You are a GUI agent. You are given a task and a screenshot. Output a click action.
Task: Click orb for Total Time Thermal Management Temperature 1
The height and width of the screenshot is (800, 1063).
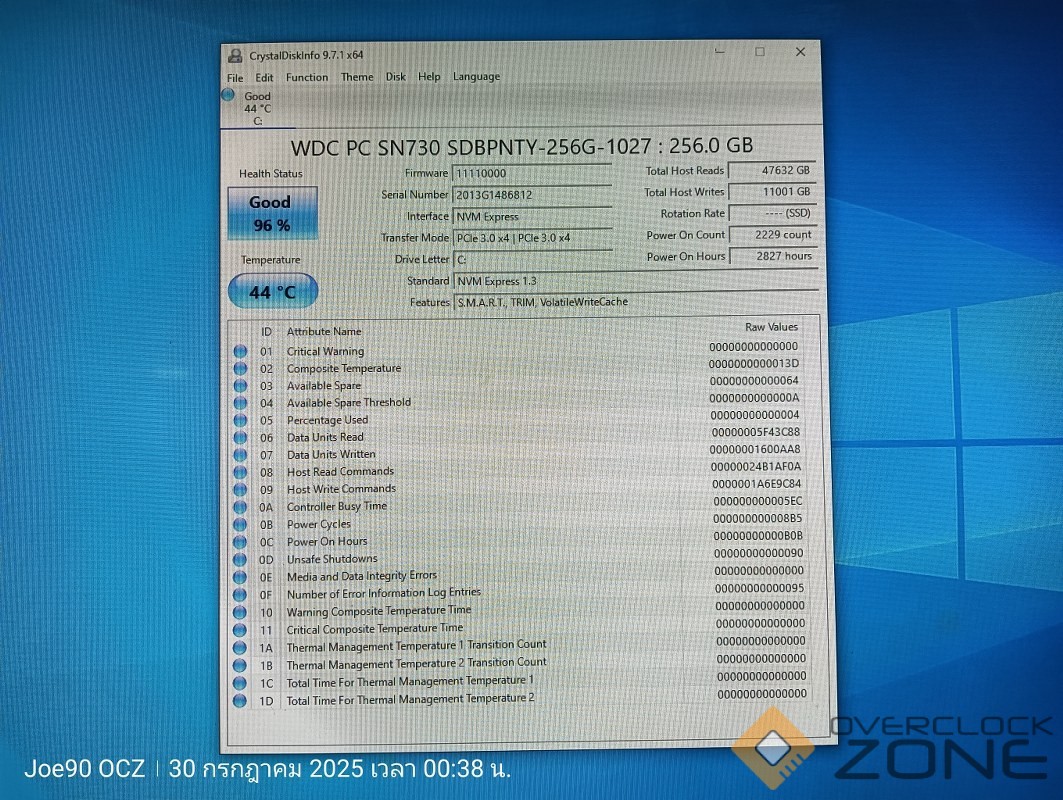(x=240, y=683)
